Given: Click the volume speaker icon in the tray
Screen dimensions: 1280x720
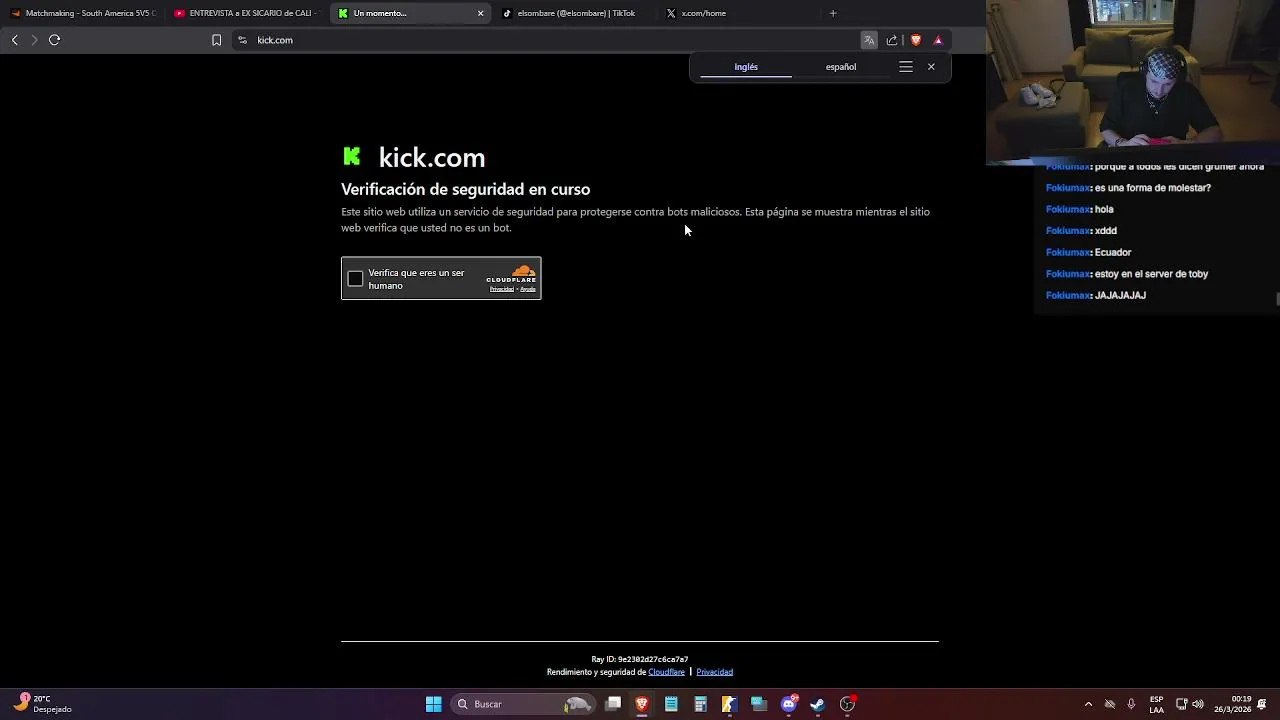Looking at the screenshot, I should (1198, 704).
